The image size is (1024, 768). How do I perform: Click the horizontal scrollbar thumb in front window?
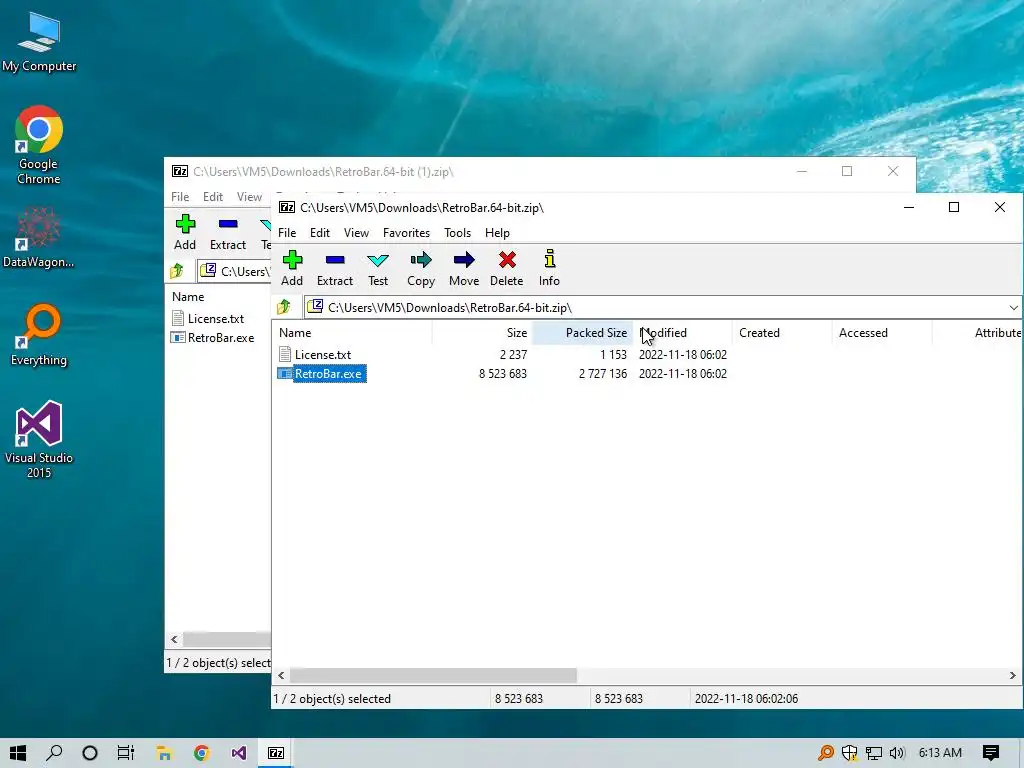coord(433,675)
